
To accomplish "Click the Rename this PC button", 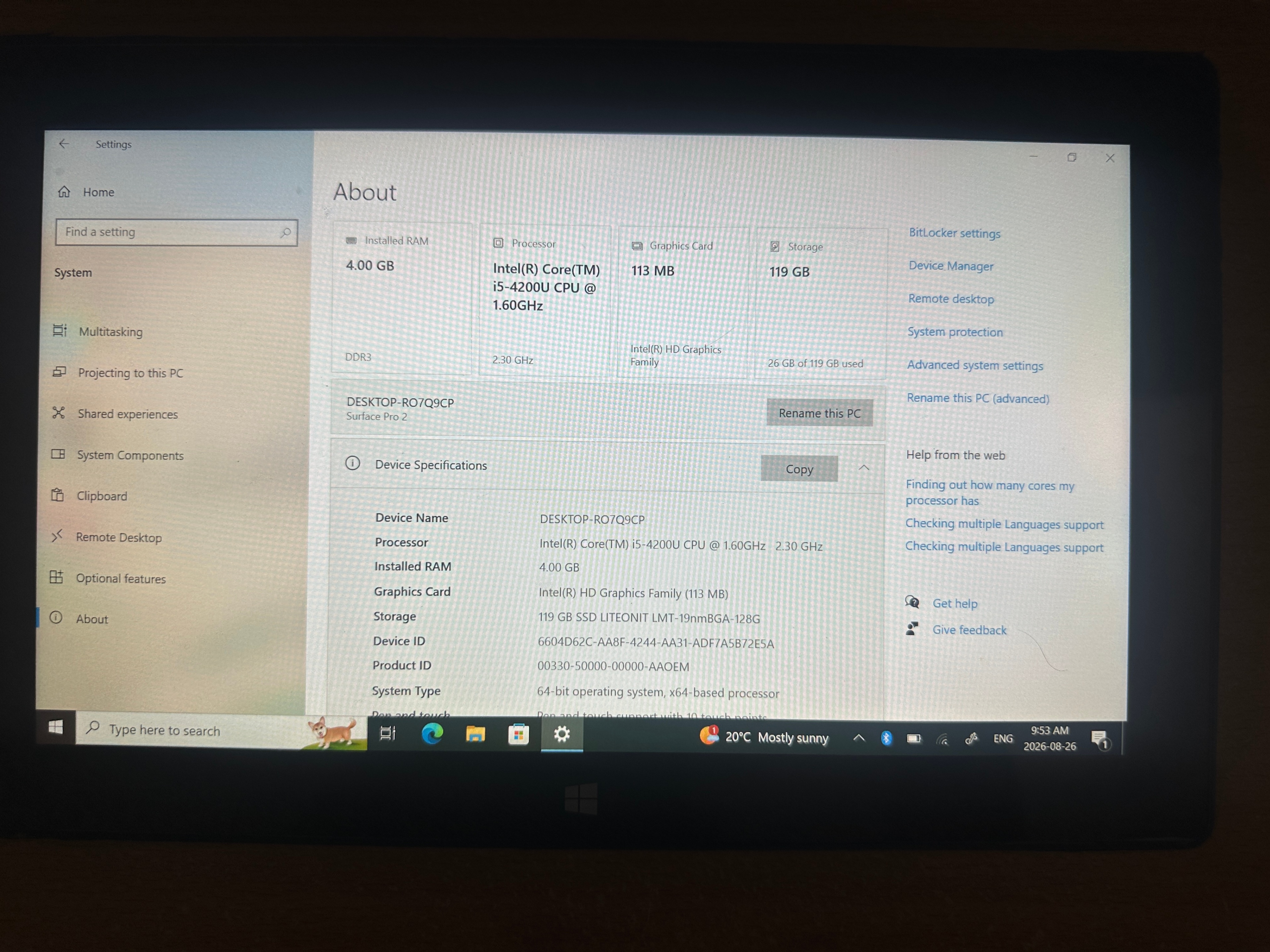I will click(x=819, y=413).
